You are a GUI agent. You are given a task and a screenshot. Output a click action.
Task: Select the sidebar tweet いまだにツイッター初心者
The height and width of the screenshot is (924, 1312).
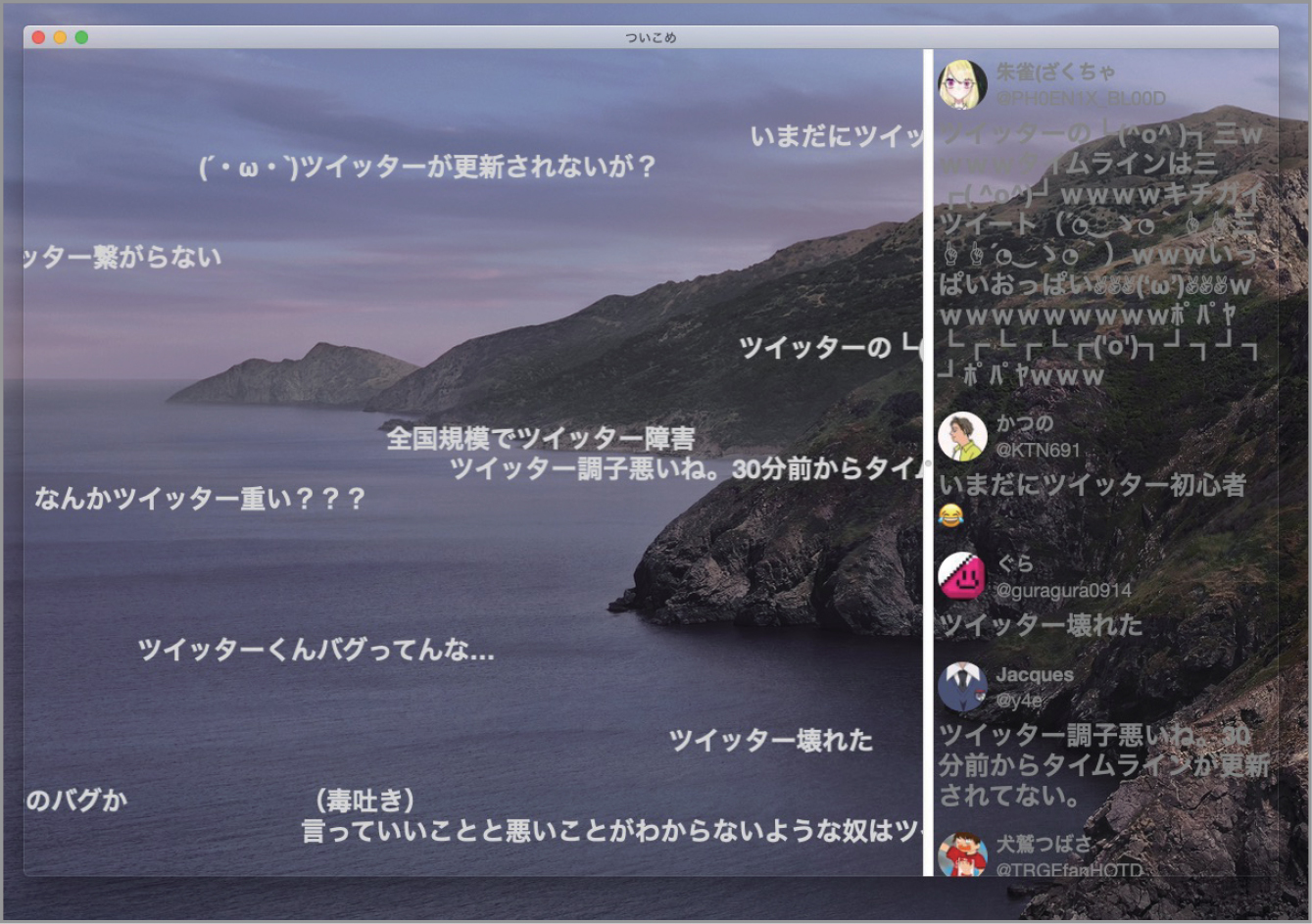pos(1093,484)
